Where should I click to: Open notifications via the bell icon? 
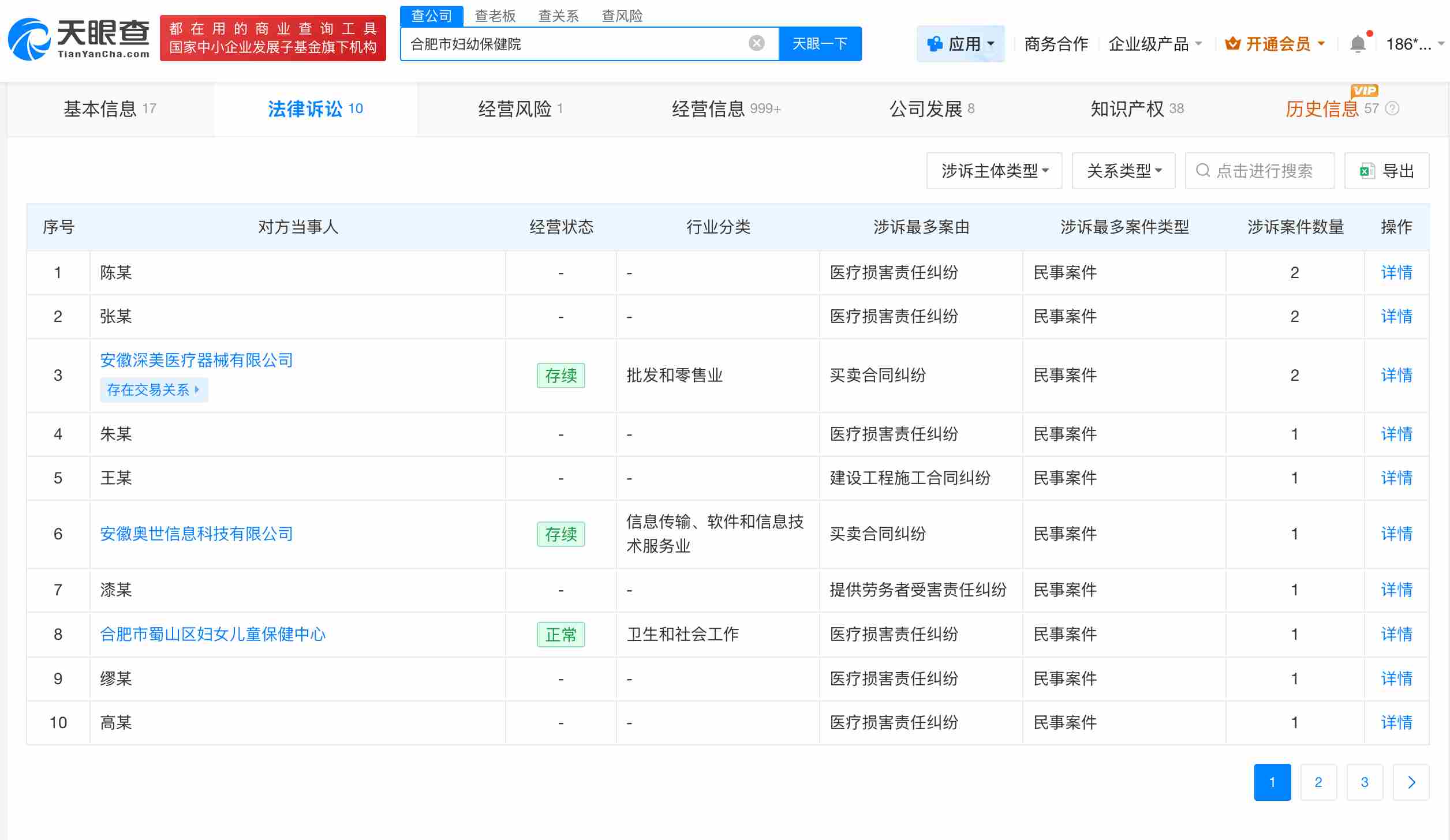(1358, 43)
